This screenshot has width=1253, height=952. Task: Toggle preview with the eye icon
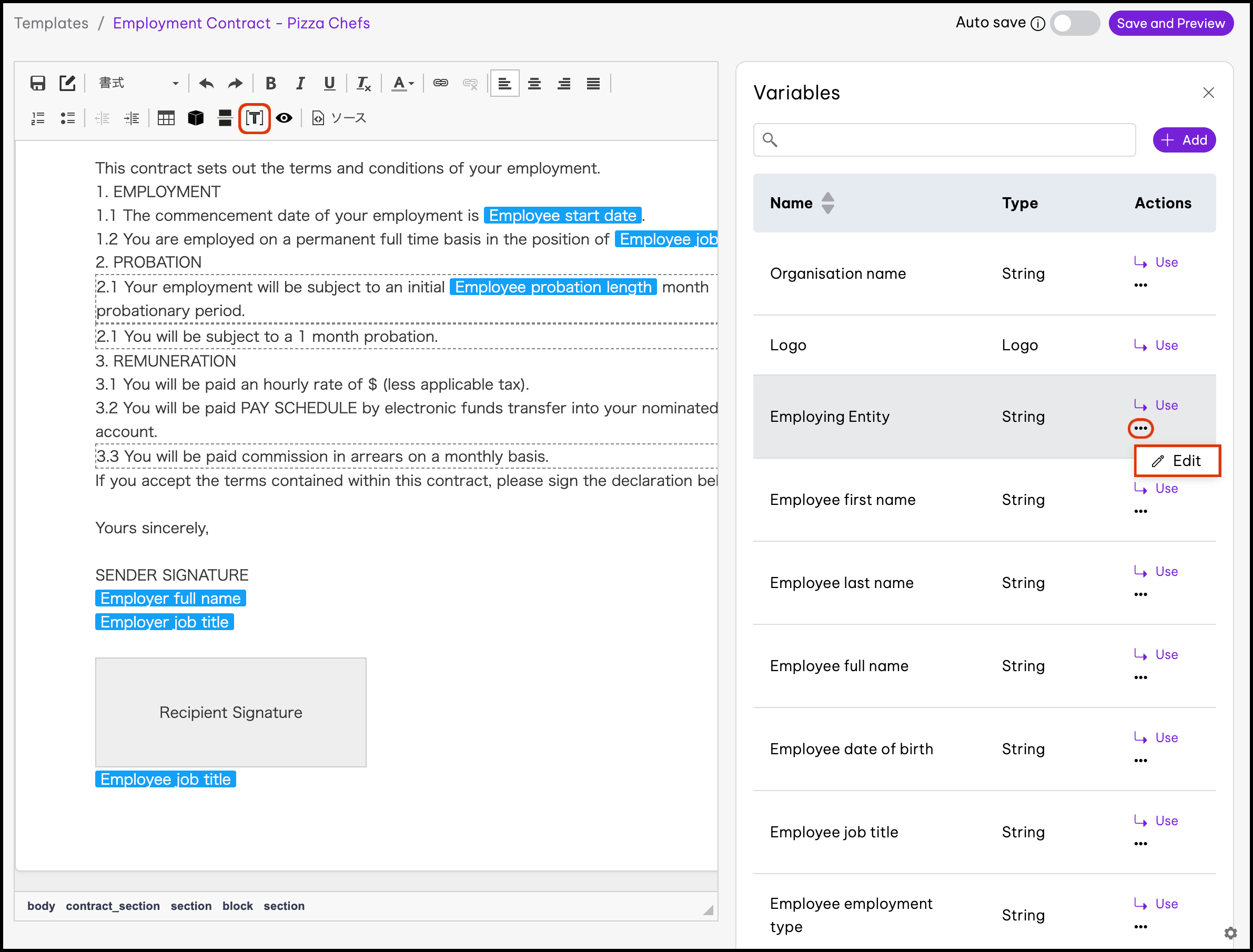(284, 118)
